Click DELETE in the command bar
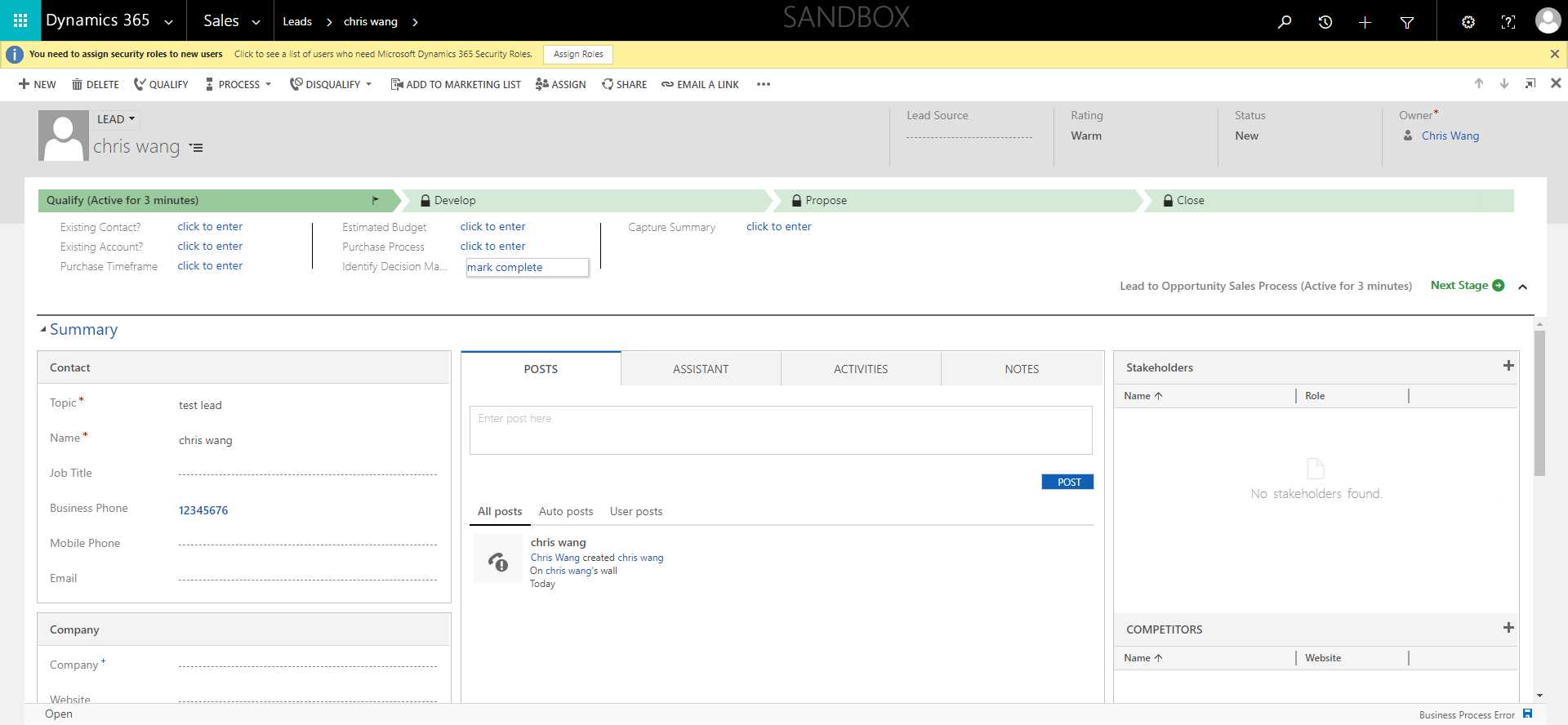Image resolution: width=1568 pixels, height=725 pixels. tap(96, 84)
